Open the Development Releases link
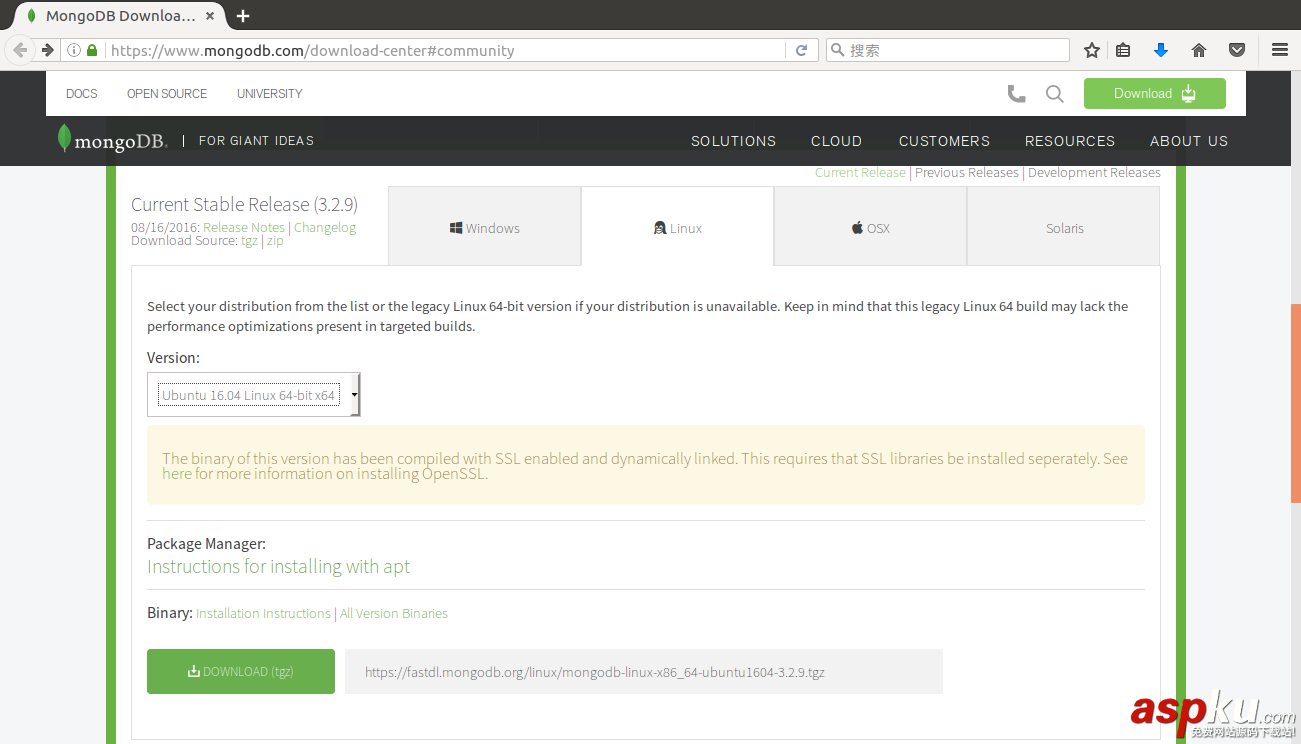Viewport: 1301px width, 744px height. [x=1094, y=172]
